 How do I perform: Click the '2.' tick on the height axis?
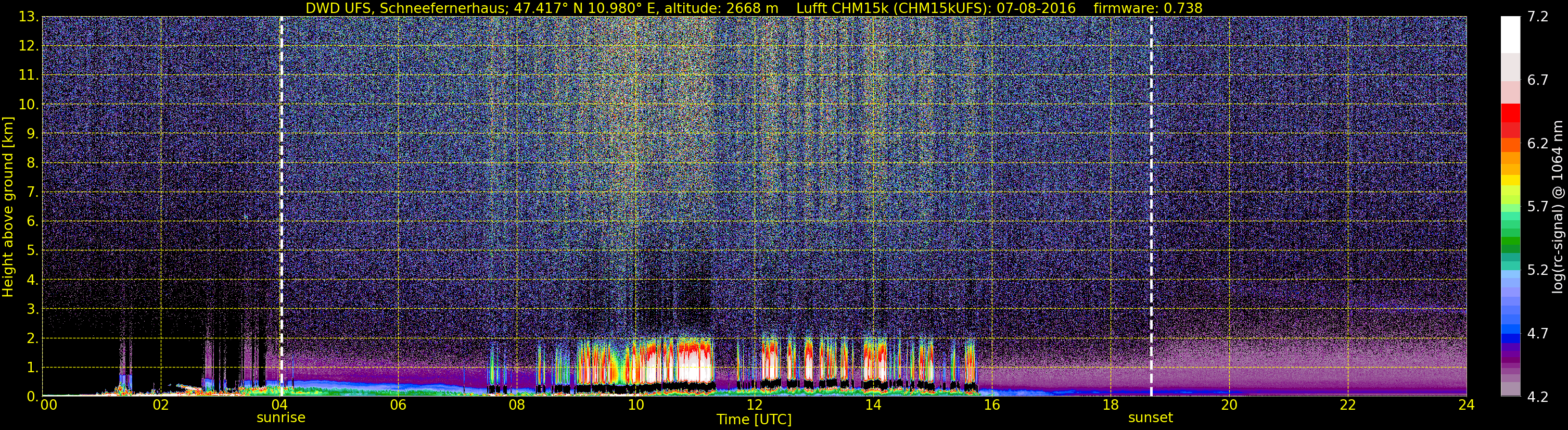coord(32,338)
